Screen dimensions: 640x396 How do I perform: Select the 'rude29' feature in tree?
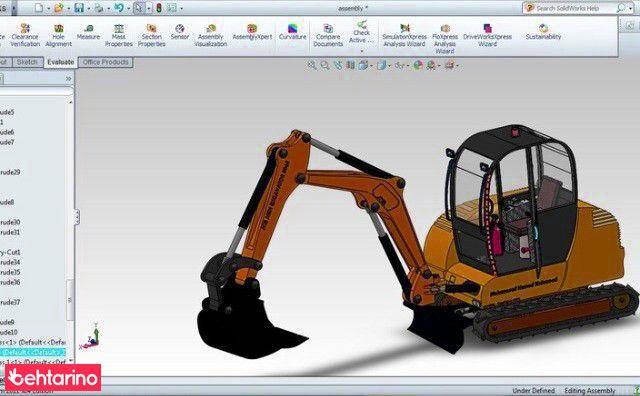[x=10, y=172]
